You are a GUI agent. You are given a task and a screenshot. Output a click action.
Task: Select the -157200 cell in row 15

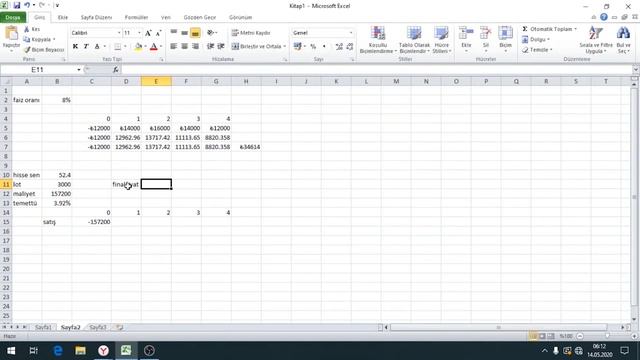[x=91, y=222]
